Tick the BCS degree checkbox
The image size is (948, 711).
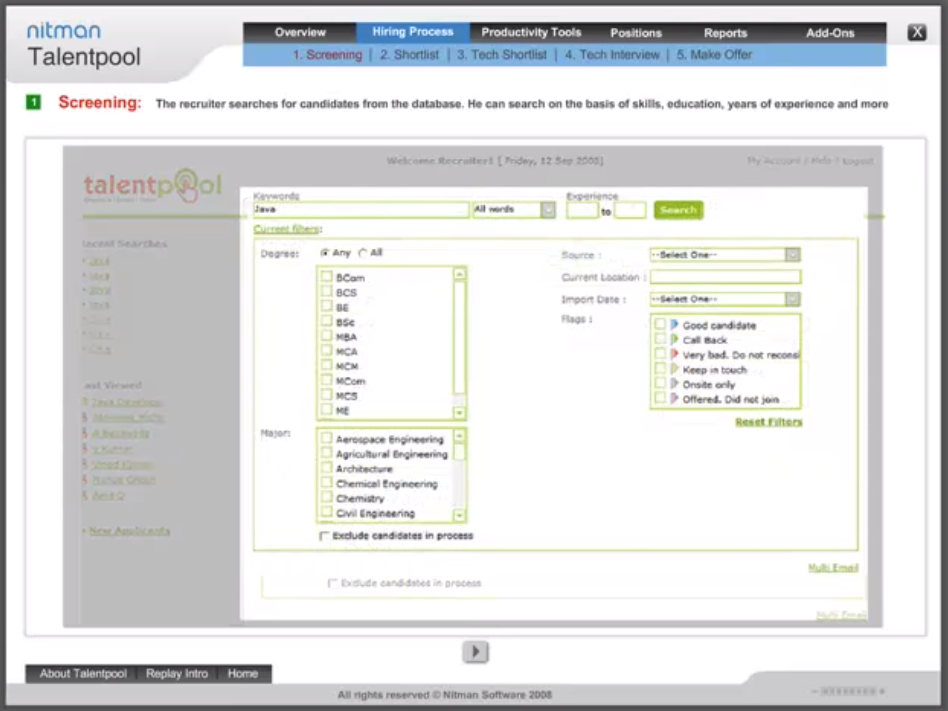[327, 292]
